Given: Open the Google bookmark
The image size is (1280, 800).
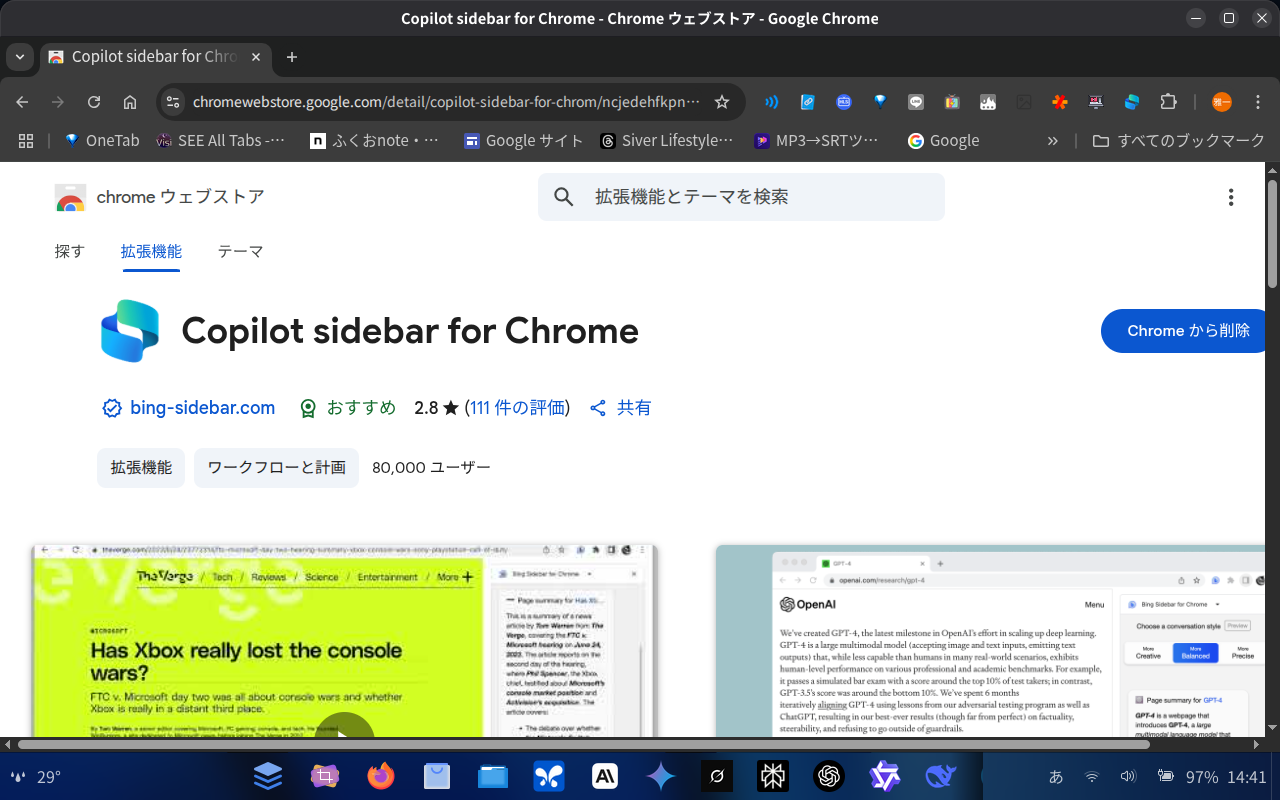Looking at the screenshot, I should coord(943,141).
